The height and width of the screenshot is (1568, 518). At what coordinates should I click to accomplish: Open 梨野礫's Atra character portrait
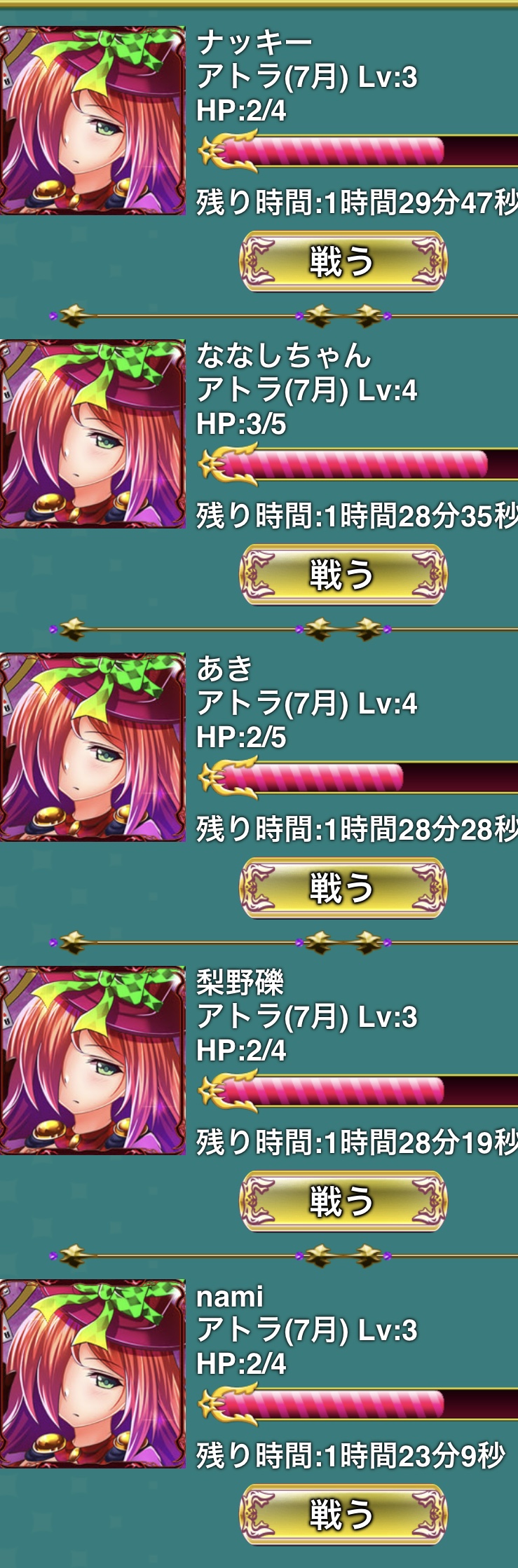click(x=93, y=1061)
